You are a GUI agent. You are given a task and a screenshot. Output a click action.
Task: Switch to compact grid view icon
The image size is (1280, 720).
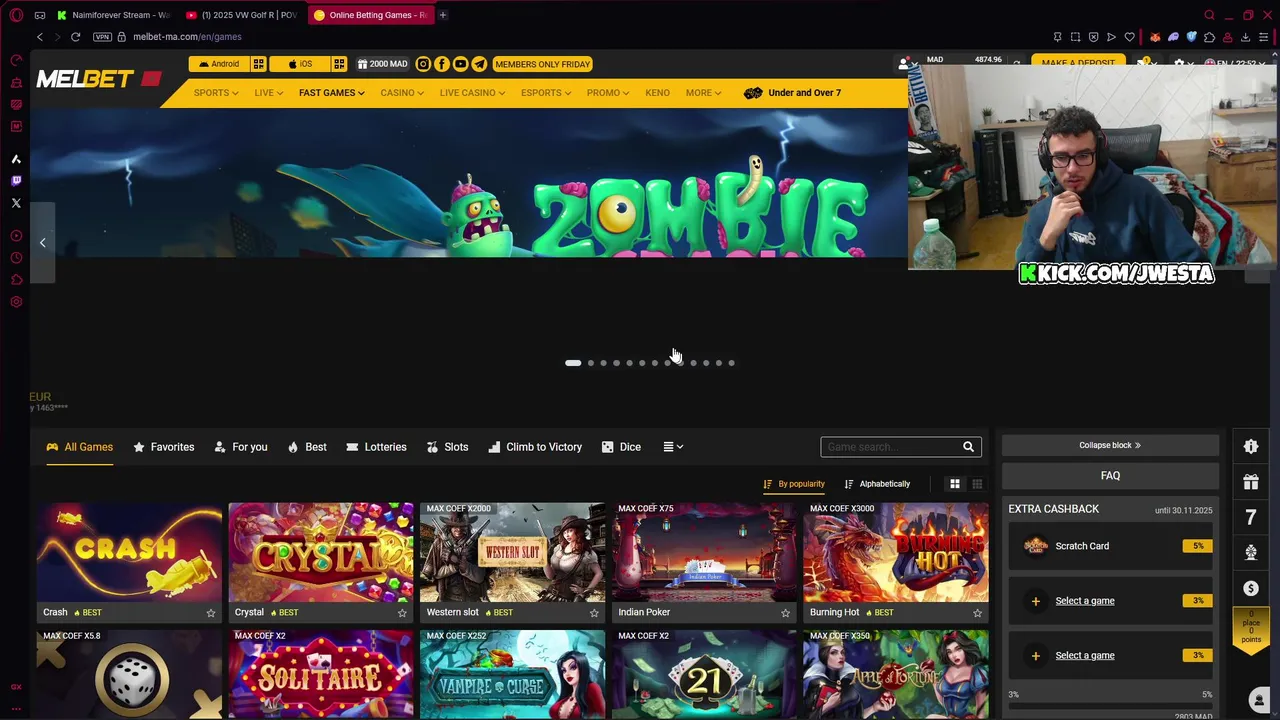tap(977, 484)
